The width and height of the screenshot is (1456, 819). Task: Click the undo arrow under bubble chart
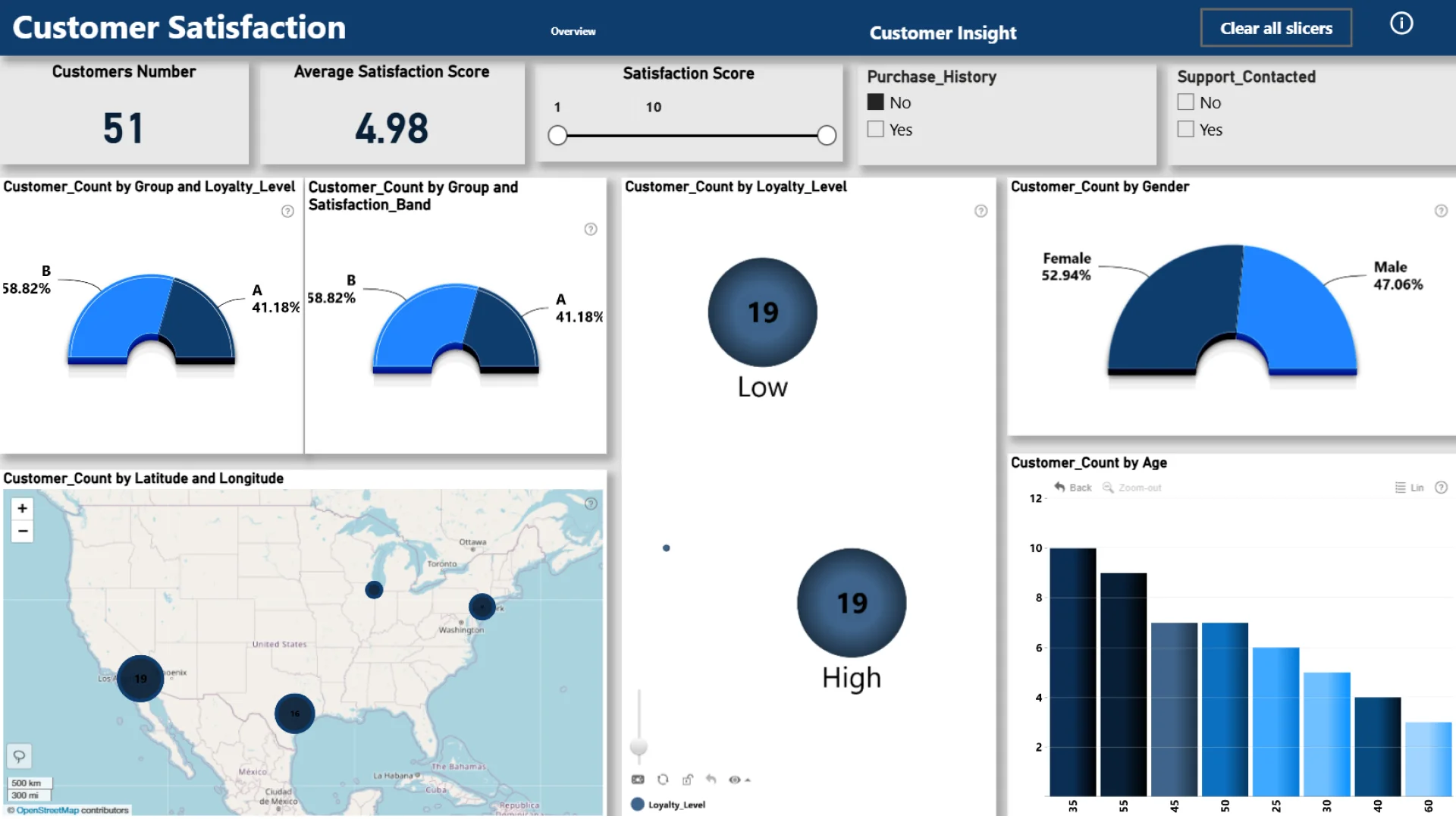[711, 779]
